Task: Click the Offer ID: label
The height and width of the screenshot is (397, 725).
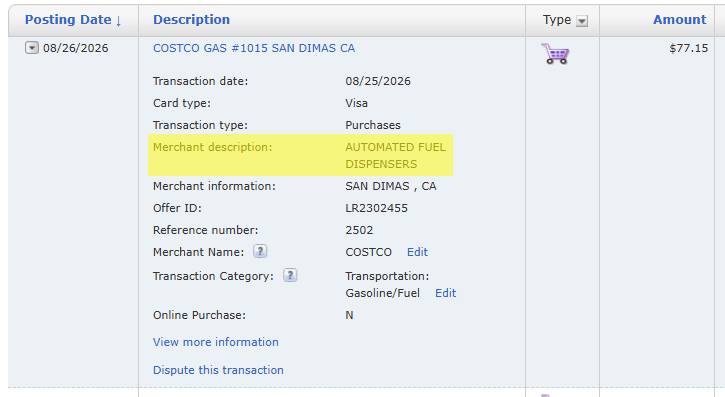Action: pos(177,208)
